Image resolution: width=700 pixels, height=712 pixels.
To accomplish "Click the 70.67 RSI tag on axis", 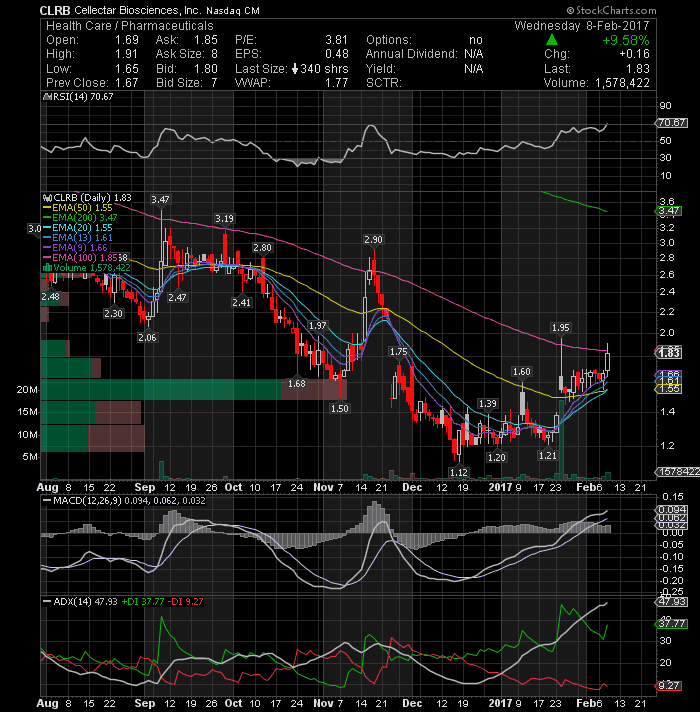I will tap(672, 123).
